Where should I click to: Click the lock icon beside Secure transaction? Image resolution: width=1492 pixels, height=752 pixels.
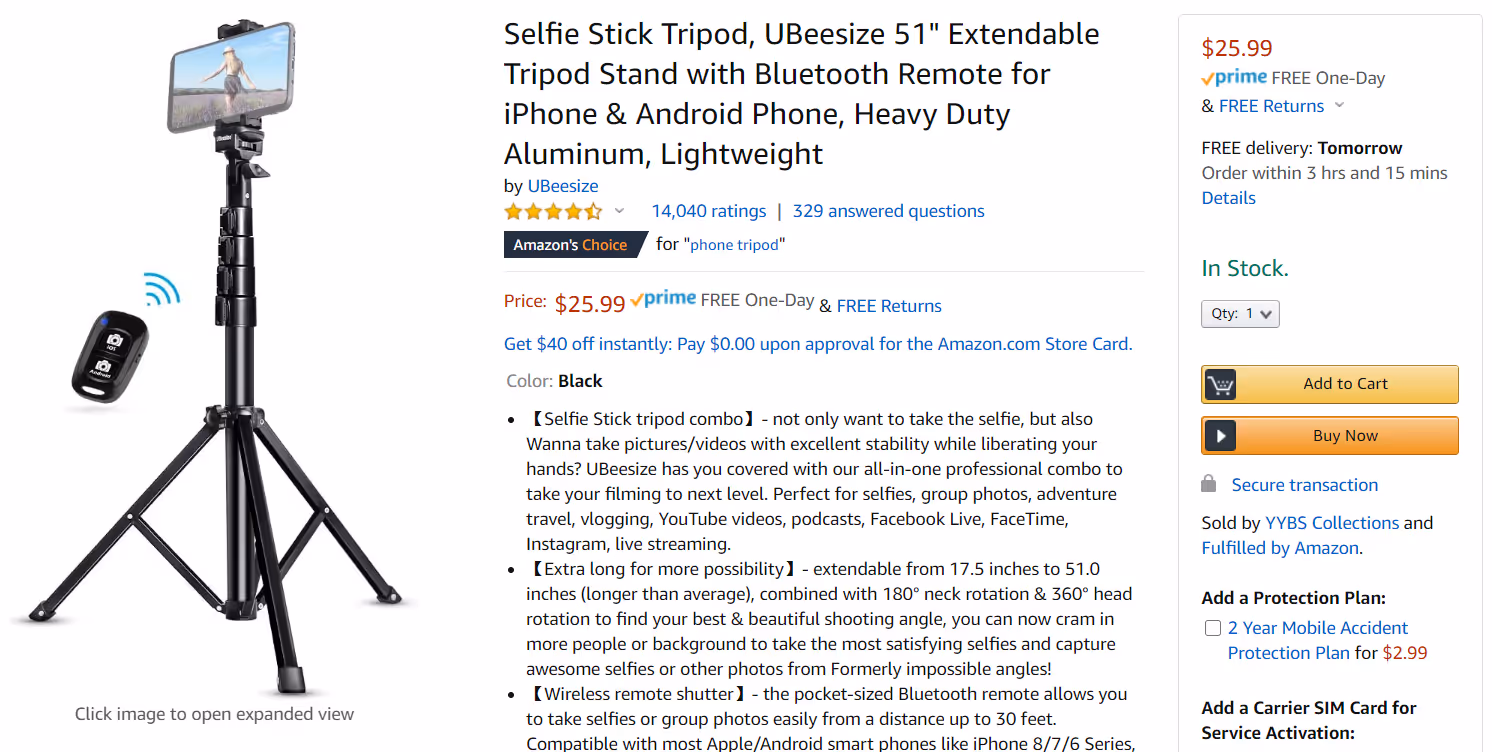pos(1209,484)
